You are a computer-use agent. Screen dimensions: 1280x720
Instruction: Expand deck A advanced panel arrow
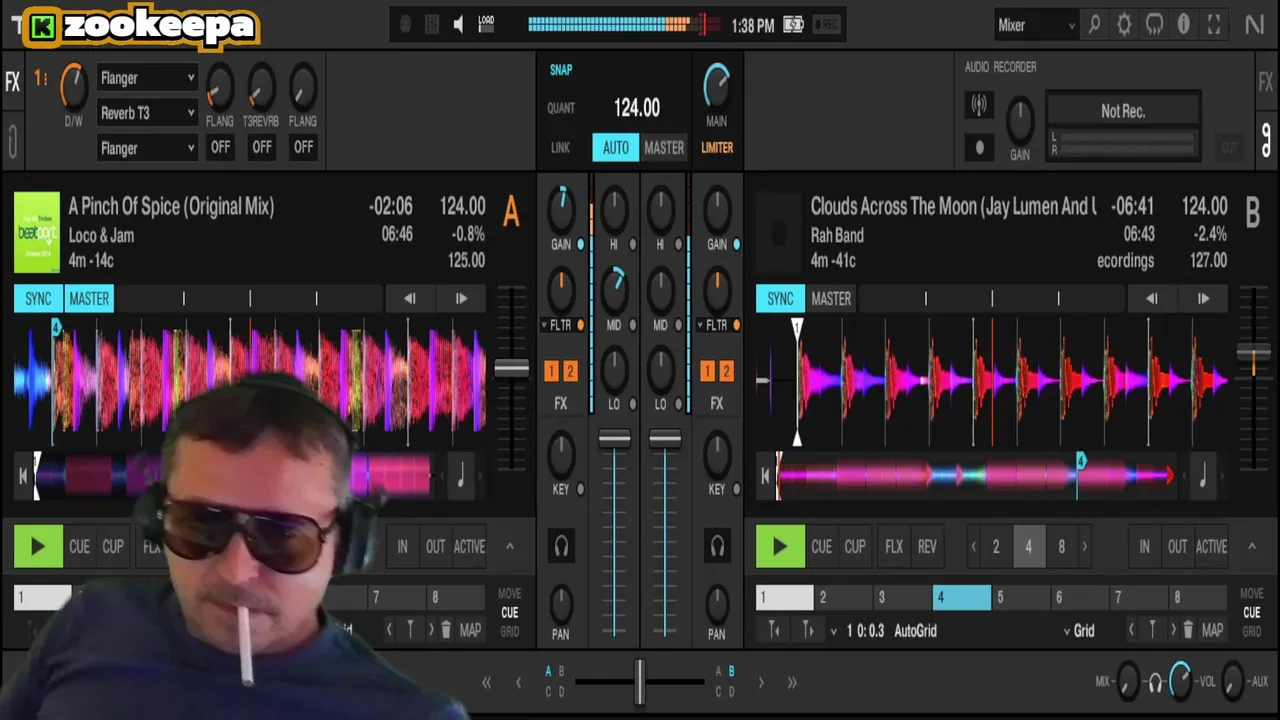(x=509, y=546)
